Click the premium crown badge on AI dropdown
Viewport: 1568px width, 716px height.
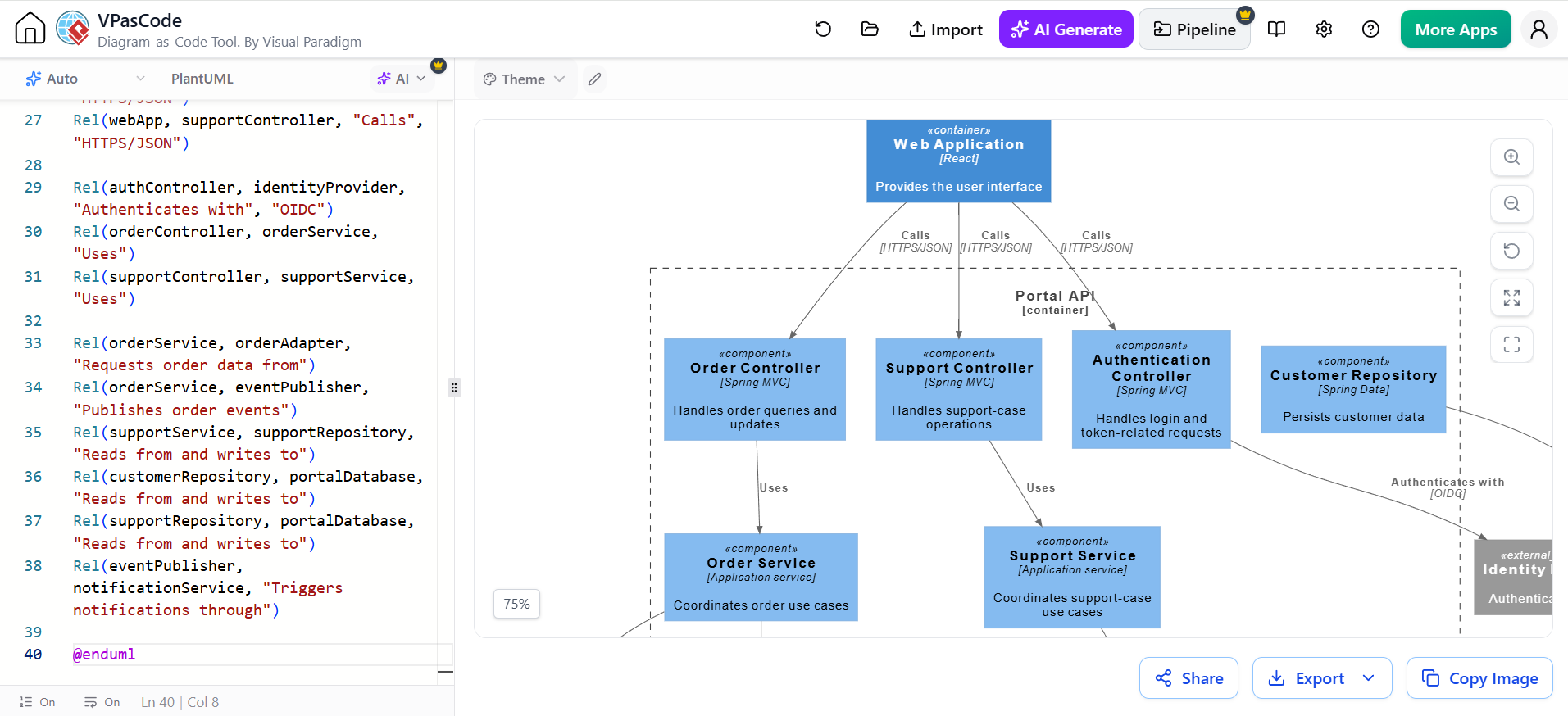(x=439, y=66)
